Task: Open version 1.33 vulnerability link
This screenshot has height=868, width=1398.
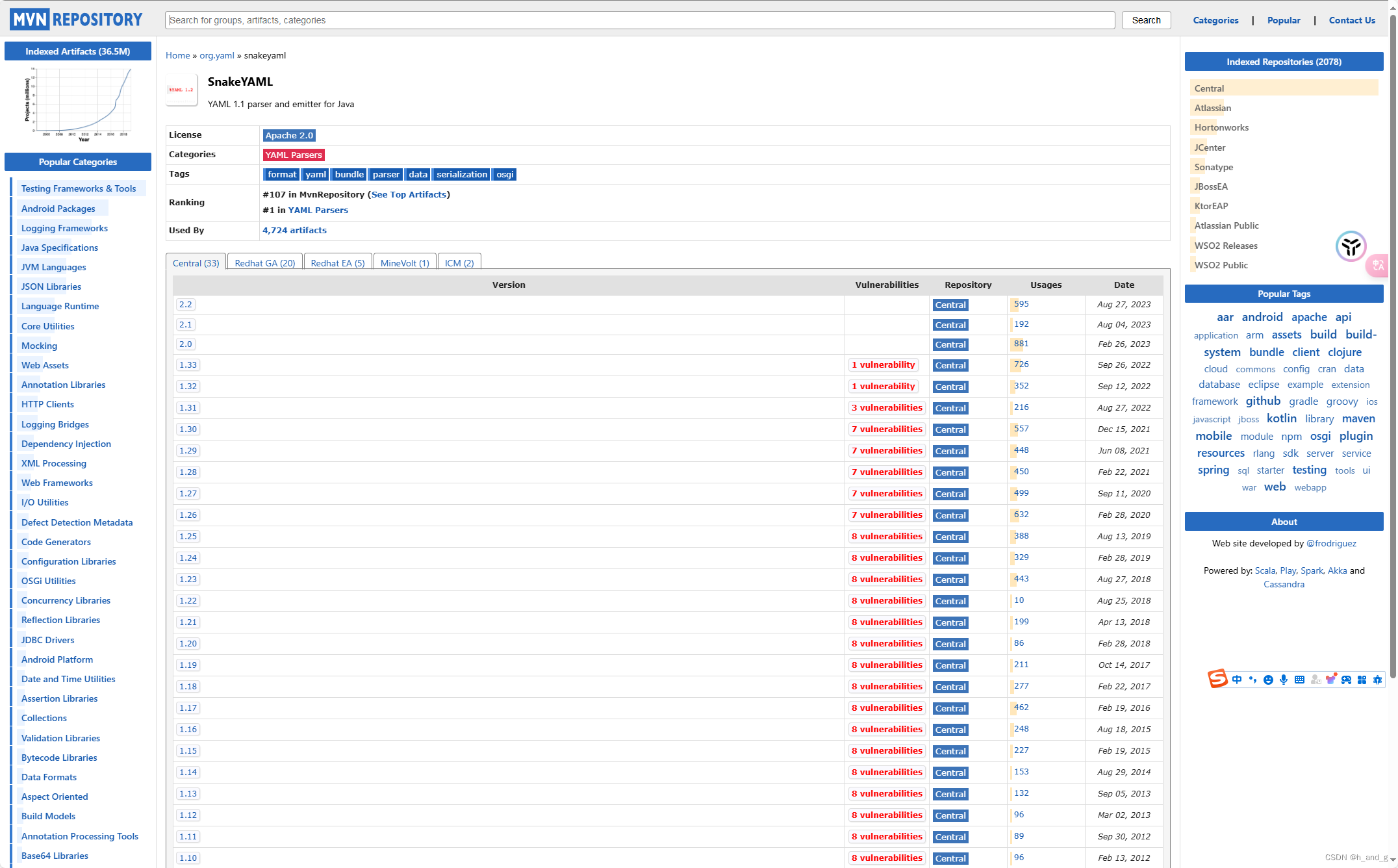Action: [x=883, y=365]
